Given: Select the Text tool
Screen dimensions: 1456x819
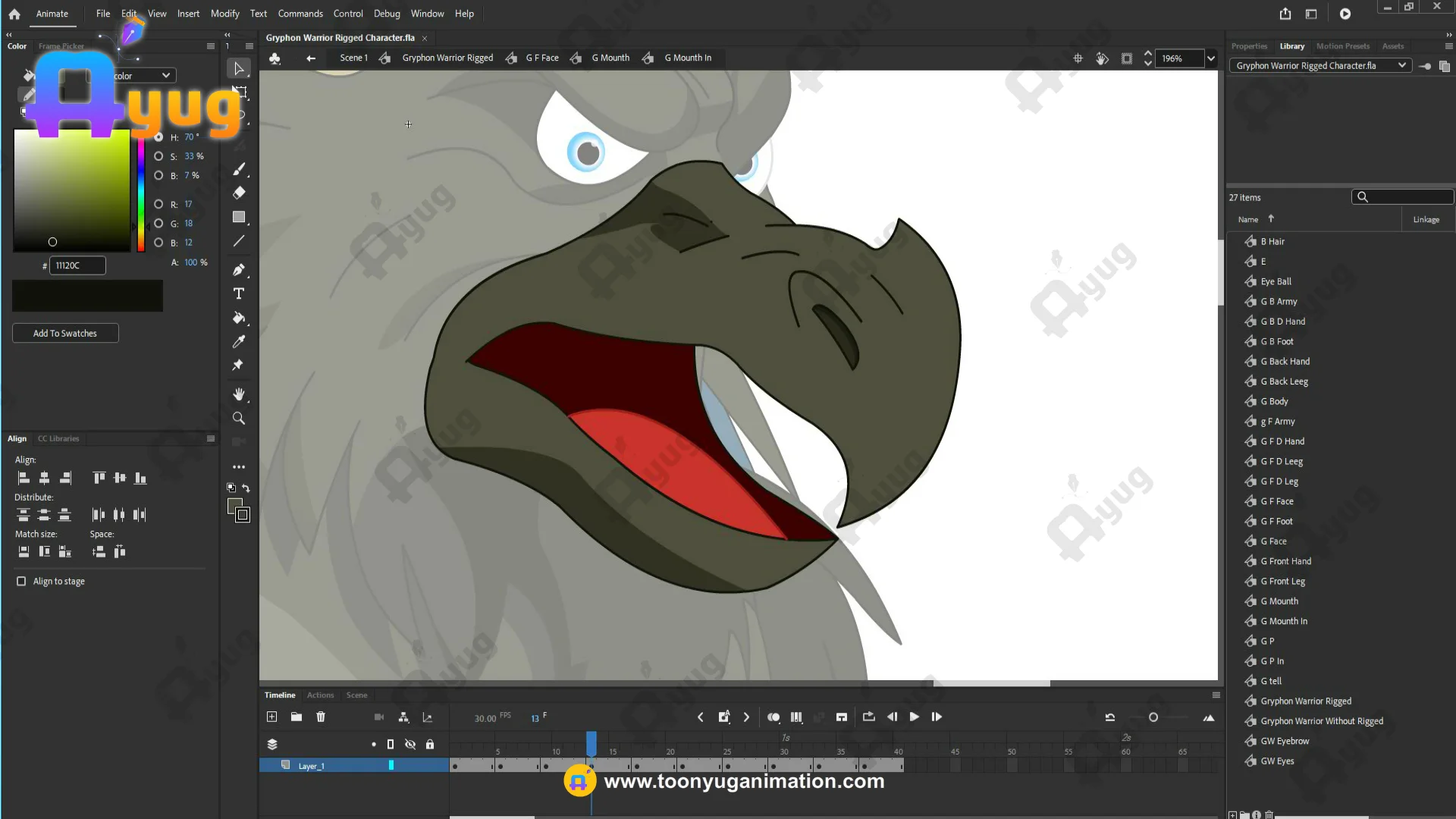Looking at the screenshot, I should pos(239,293).
